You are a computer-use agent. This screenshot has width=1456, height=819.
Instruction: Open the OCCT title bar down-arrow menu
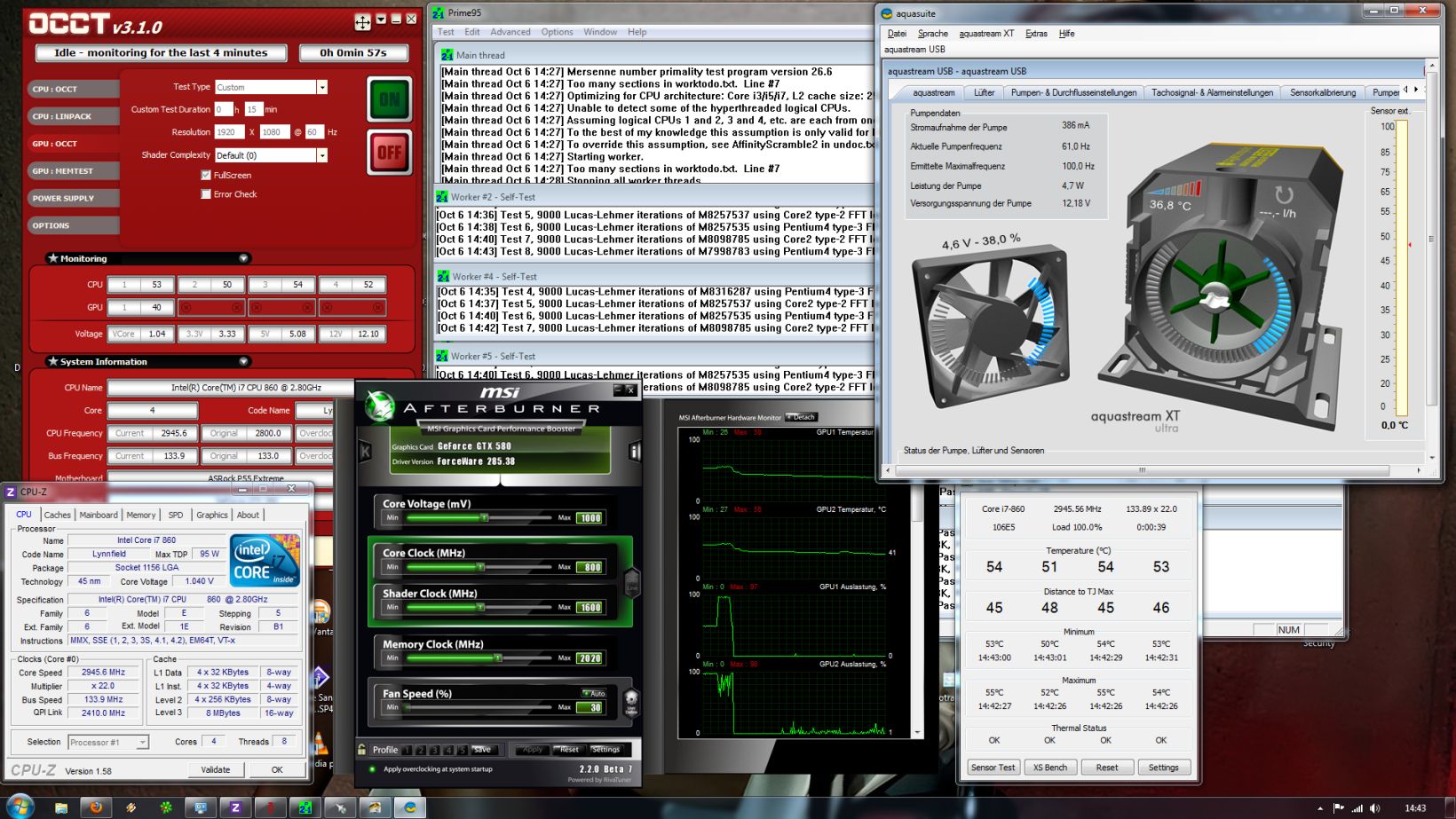point(381,19)
